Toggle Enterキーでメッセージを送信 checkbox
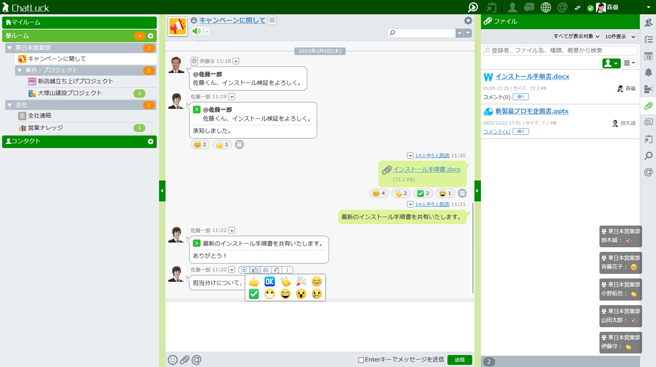The width and height of the screenshot is (656, 367). (x=361, y=360)
